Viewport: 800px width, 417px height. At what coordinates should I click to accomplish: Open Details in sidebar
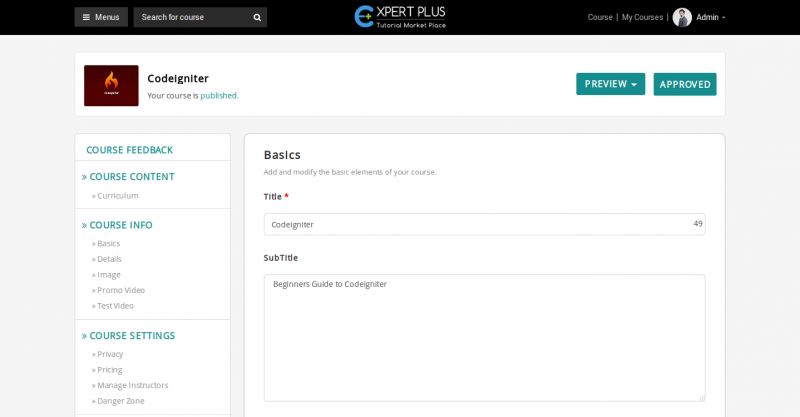tap(109, 259)
